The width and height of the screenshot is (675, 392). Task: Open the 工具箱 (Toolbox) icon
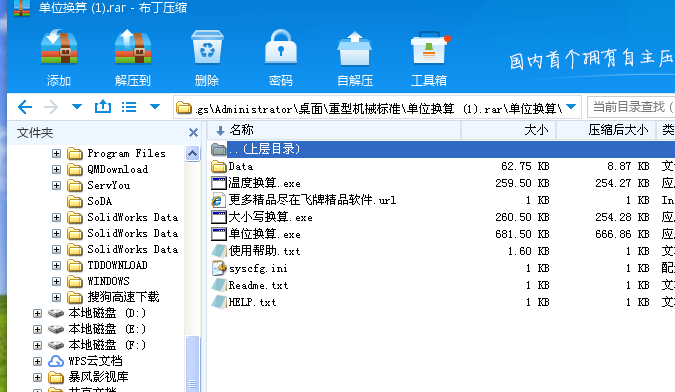pyautogui.click(x=429, y=48)
